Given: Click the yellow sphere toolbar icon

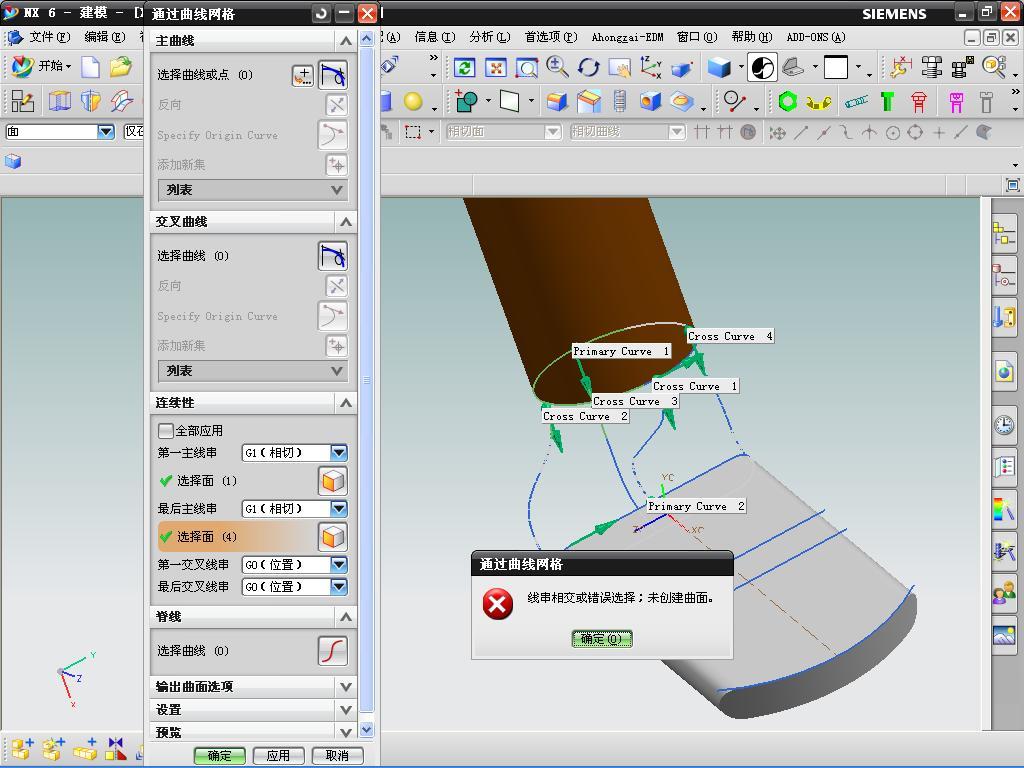Looking at the screenshot, I should click(413, 101).
